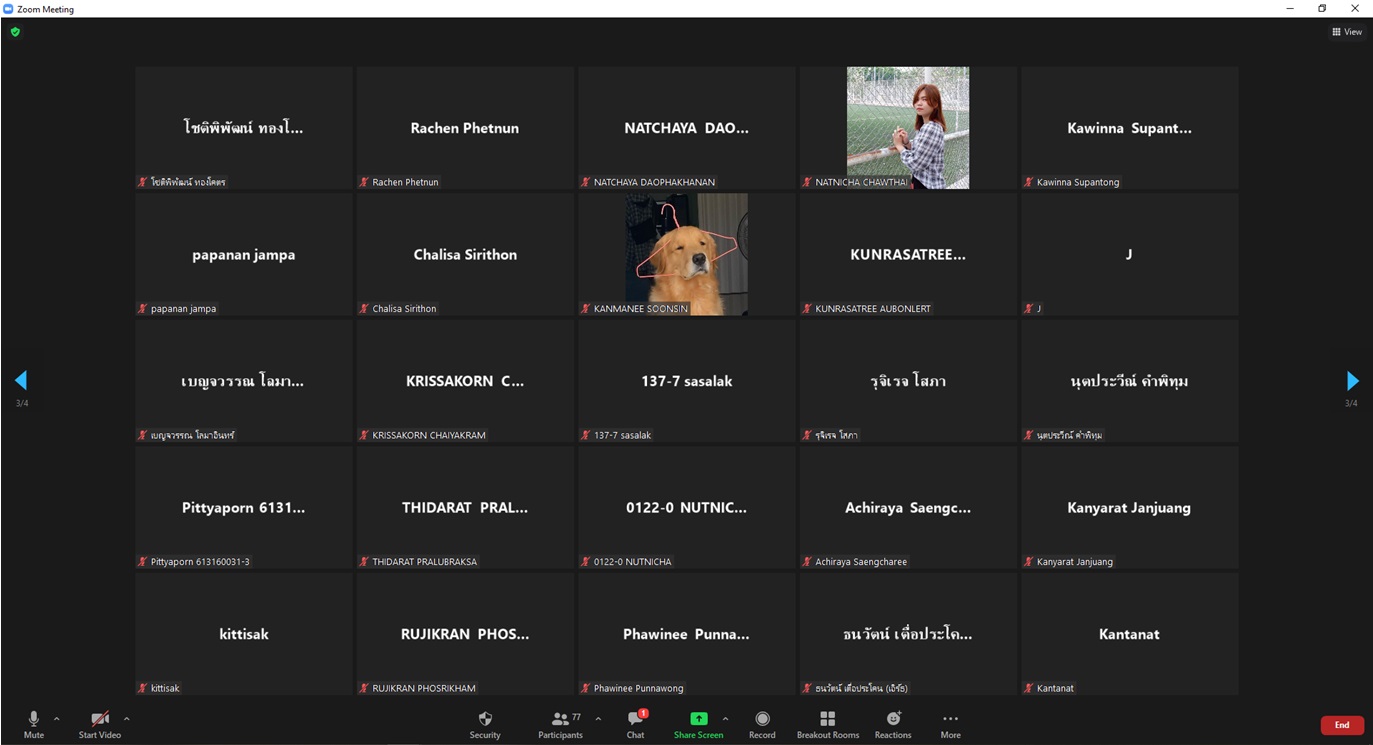Open the Participants panel
Image resolution: width=1373 pixels, height=745 pixels.
coord(561,724)
